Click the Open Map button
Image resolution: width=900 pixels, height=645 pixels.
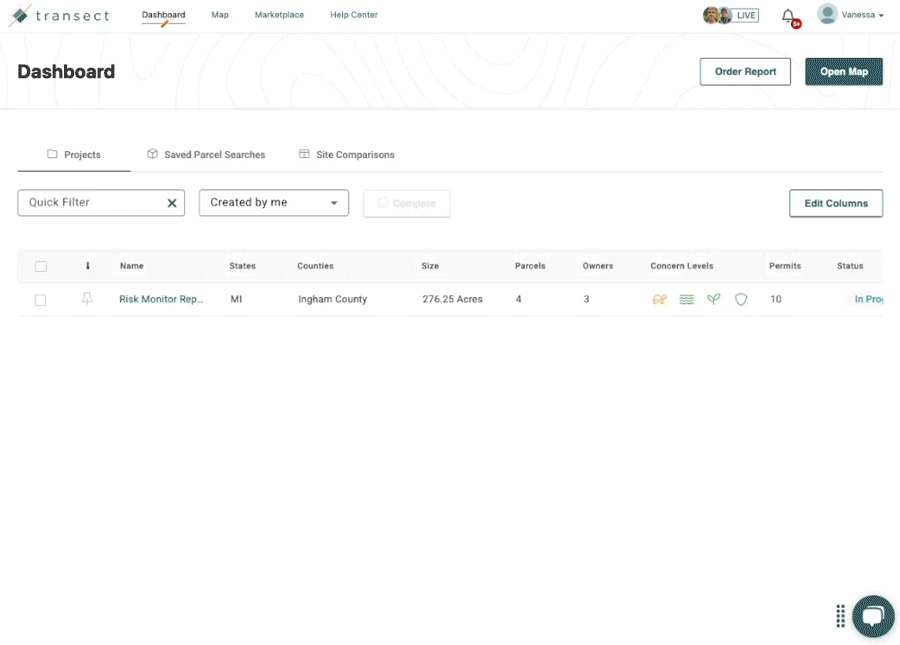[844, 72]
